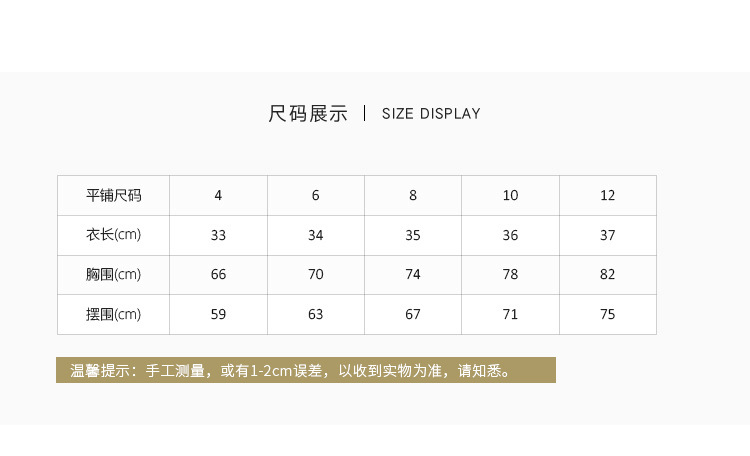This screenshot has height=456, width=750.
Task: Select the 摆围 value 75 cell
Action: click(608, 314)
